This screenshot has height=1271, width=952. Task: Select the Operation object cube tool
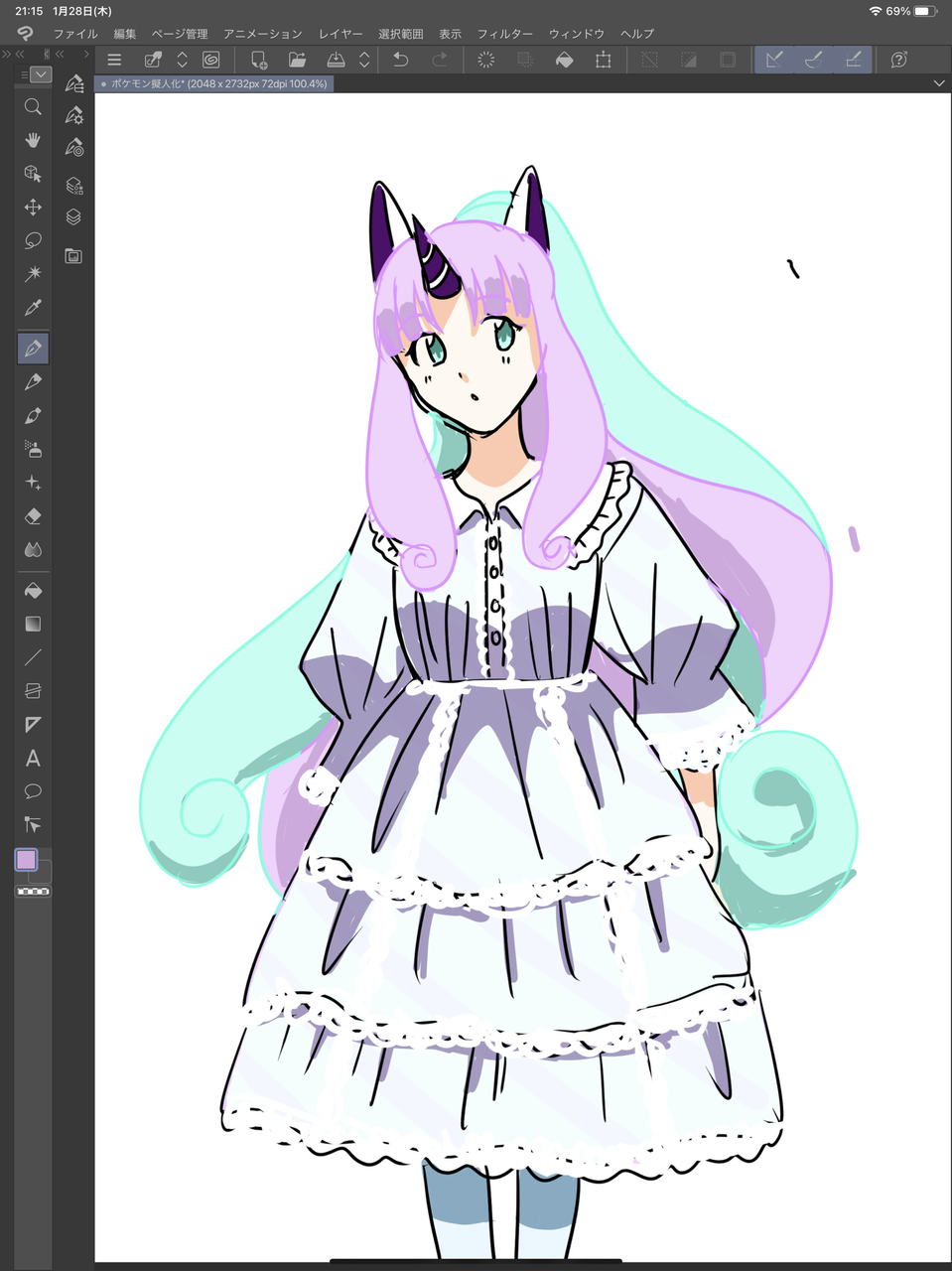click(x=33, y=174)
